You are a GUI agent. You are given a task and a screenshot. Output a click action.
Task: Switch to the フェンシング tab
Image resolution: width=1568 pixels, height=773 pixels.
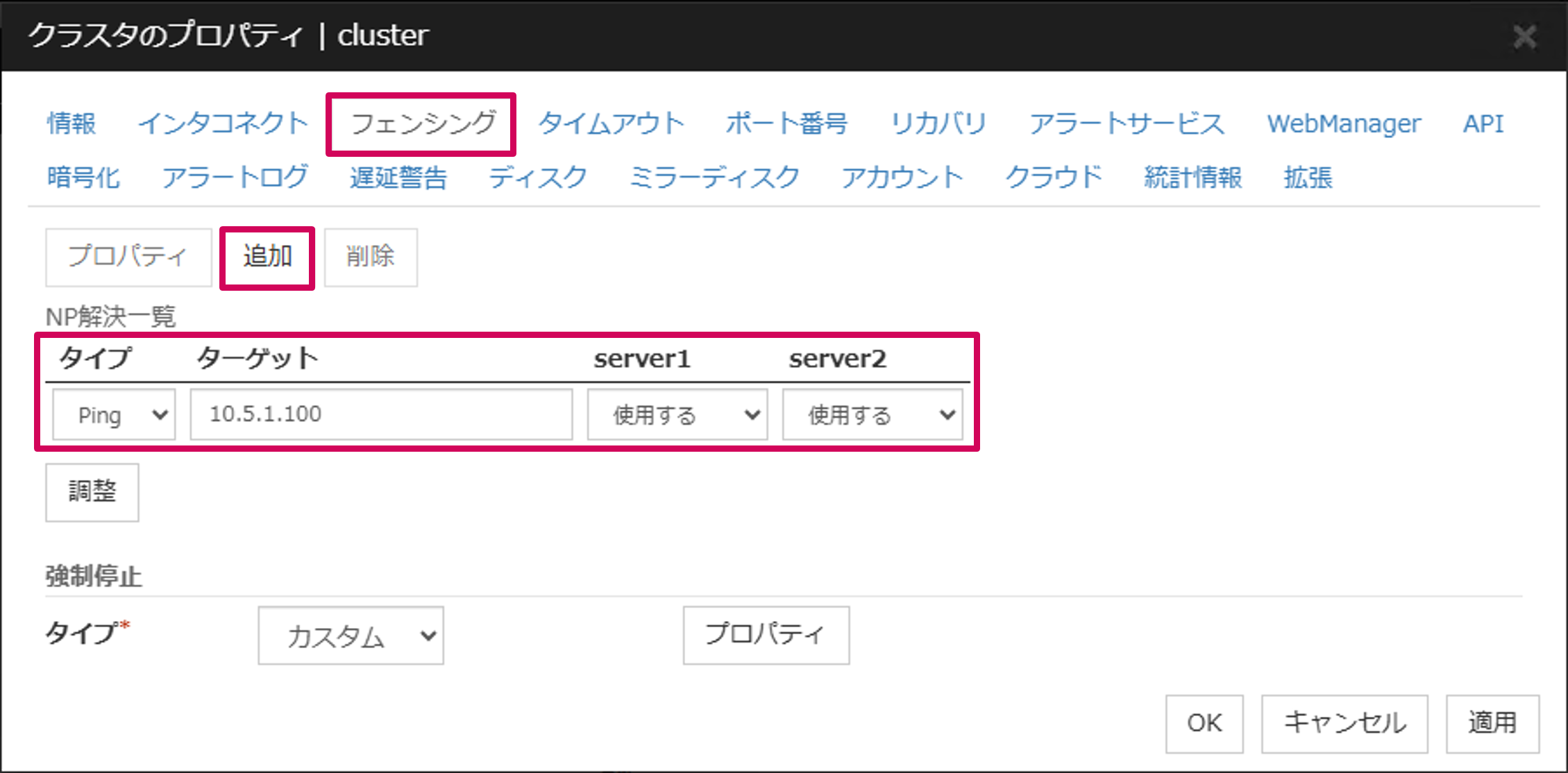click(x=423, y=124)
